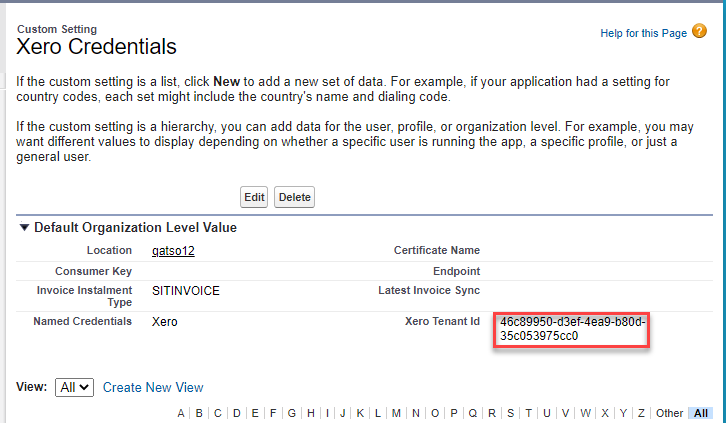Filter records by letter E
This screenshot has width=726, height=423.
coord(255,413)
